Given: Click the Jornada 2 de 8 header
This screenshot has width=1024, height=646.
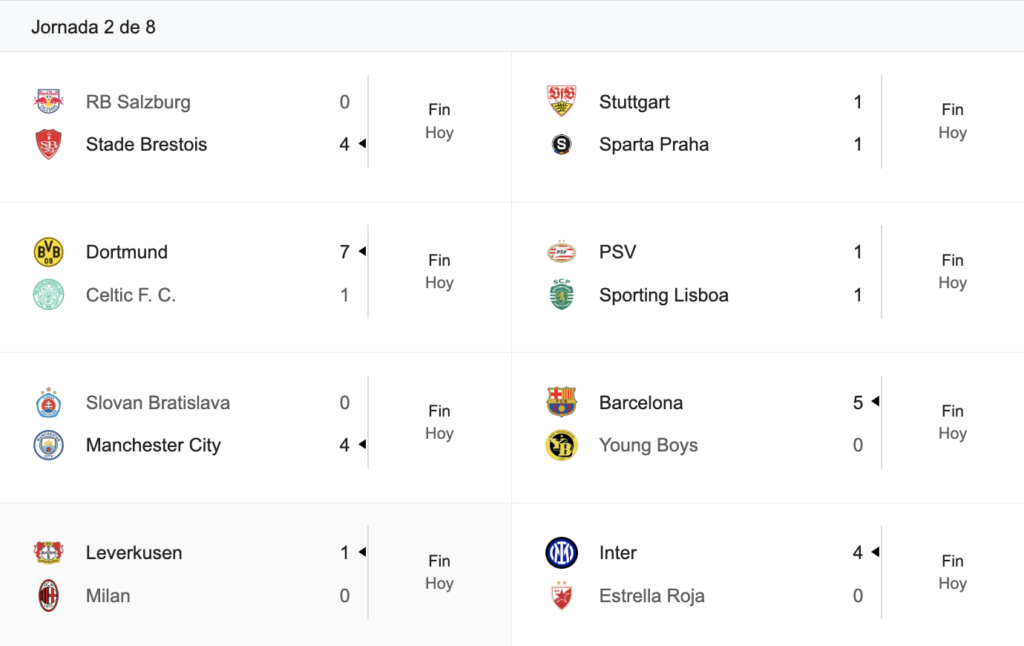Looking at the screenshot, I should pos(93,27).
